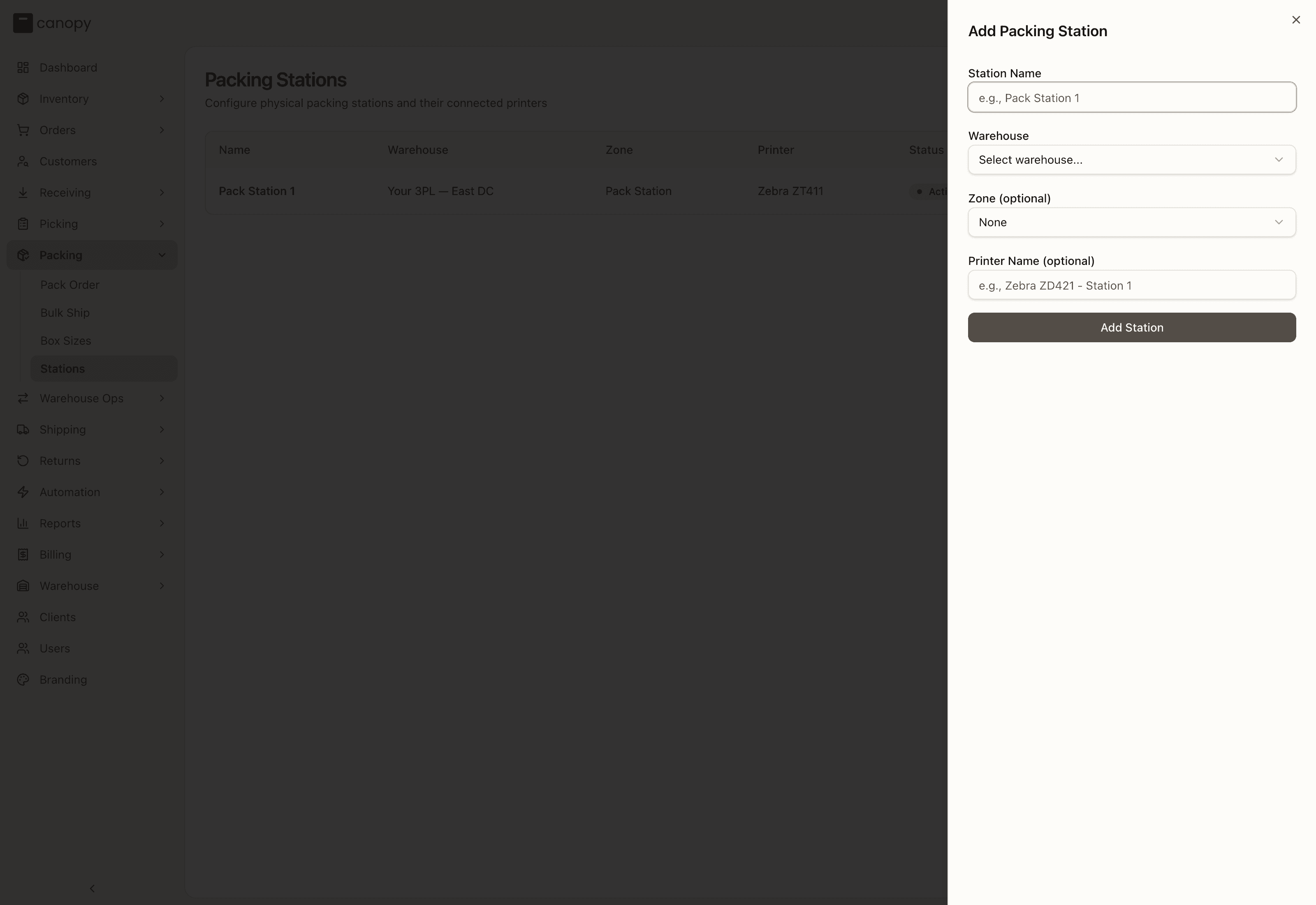Image resolution: width=1316 pixels, height=905 pixels.
Task: Expand the Automation menu chevron
Action: (x=162, y=492)
